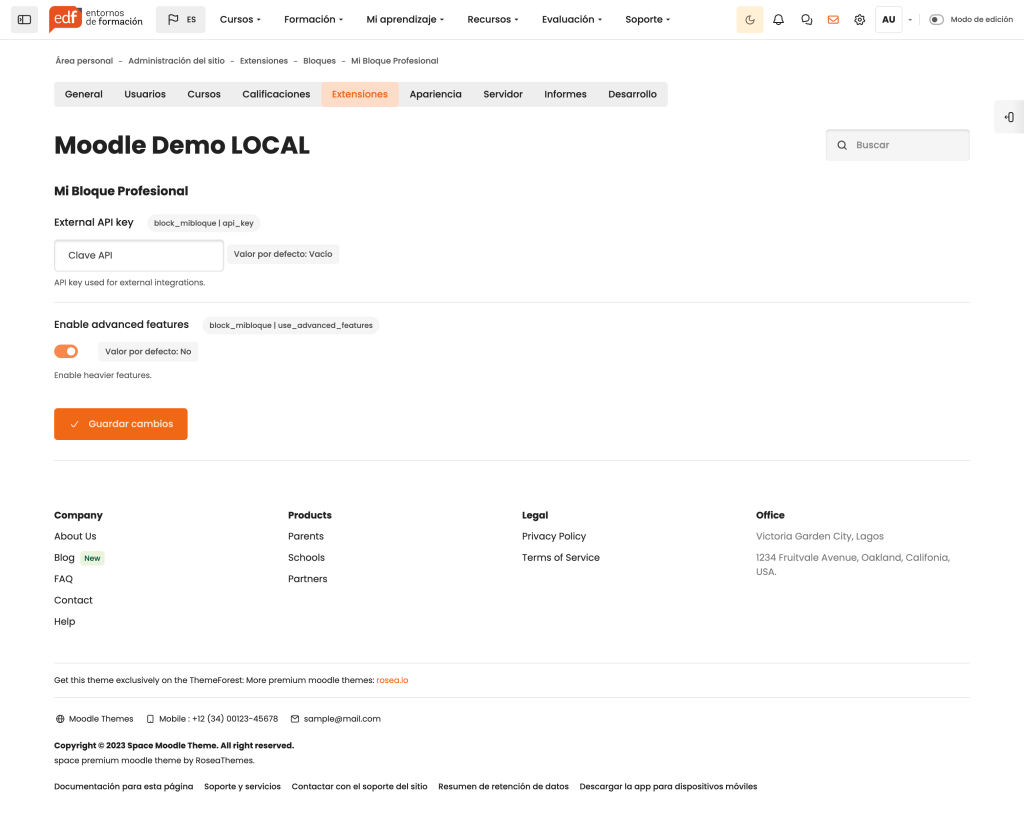This screenshot has height=834, width=1024.
Task: Click inside the Clave API input field
Action: [138, 255]
